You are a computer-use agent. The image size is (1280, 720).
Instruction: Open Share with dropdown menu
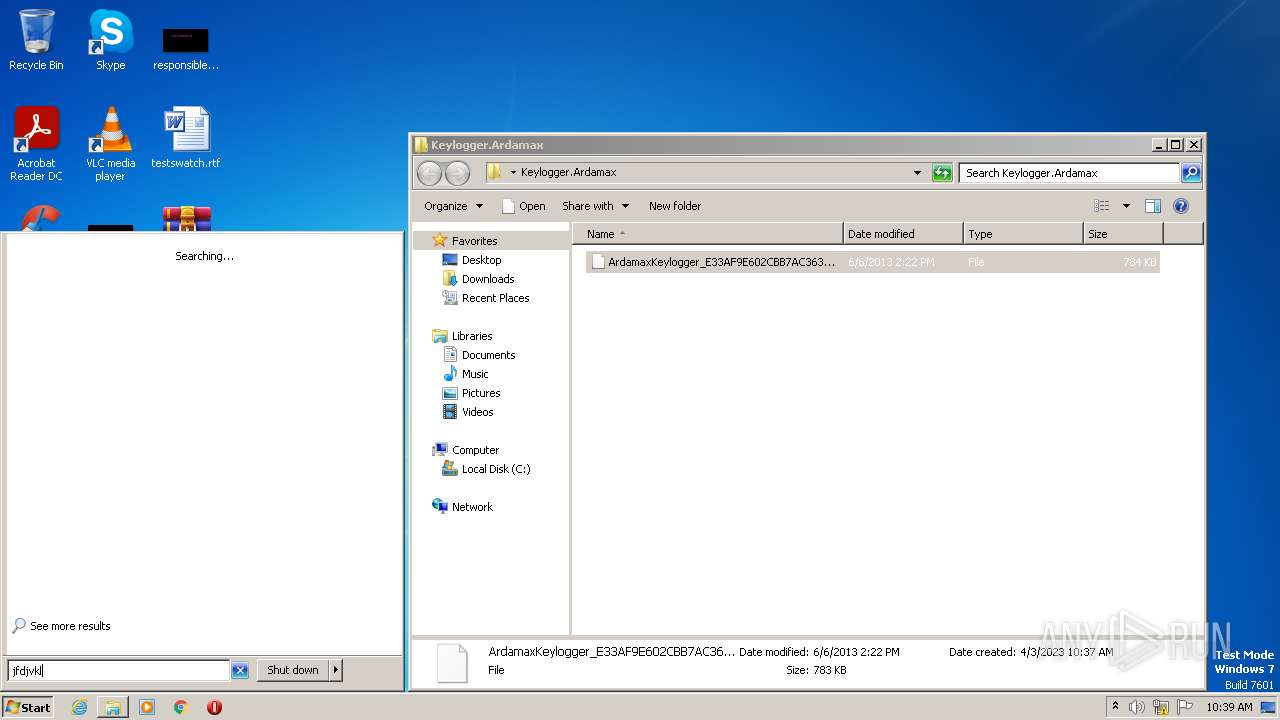(596, 206)
